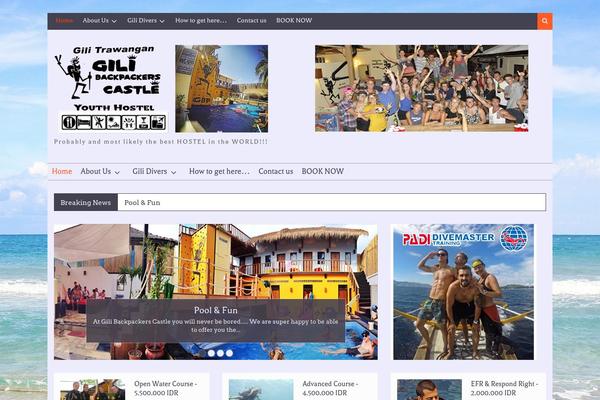This screenshot has height=400, width=600.
Task: Open the group party header photo
Action: [421, 88]
